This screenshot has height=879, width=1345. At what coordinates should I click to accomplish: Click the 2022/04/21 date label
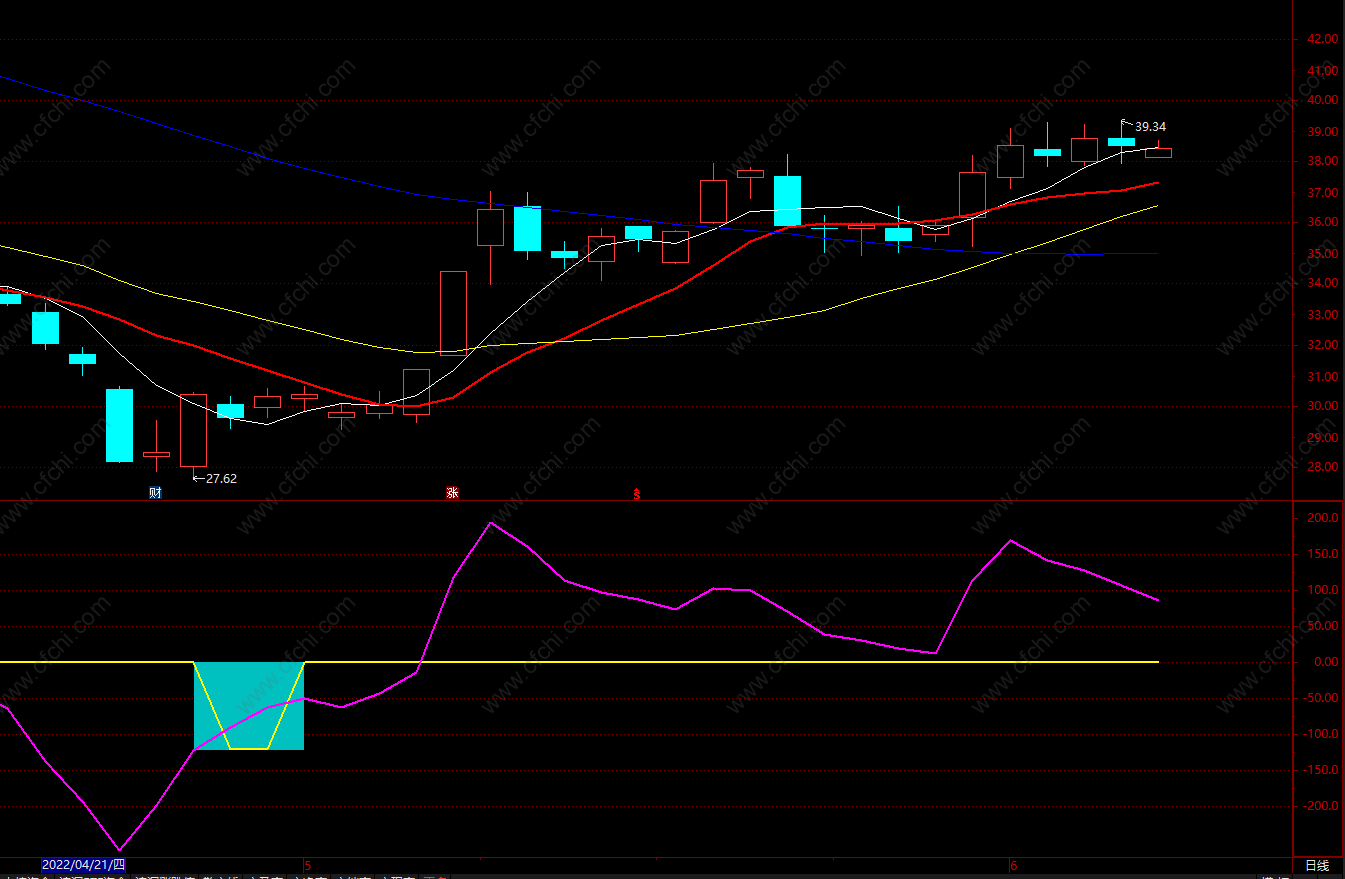[84, 865]
